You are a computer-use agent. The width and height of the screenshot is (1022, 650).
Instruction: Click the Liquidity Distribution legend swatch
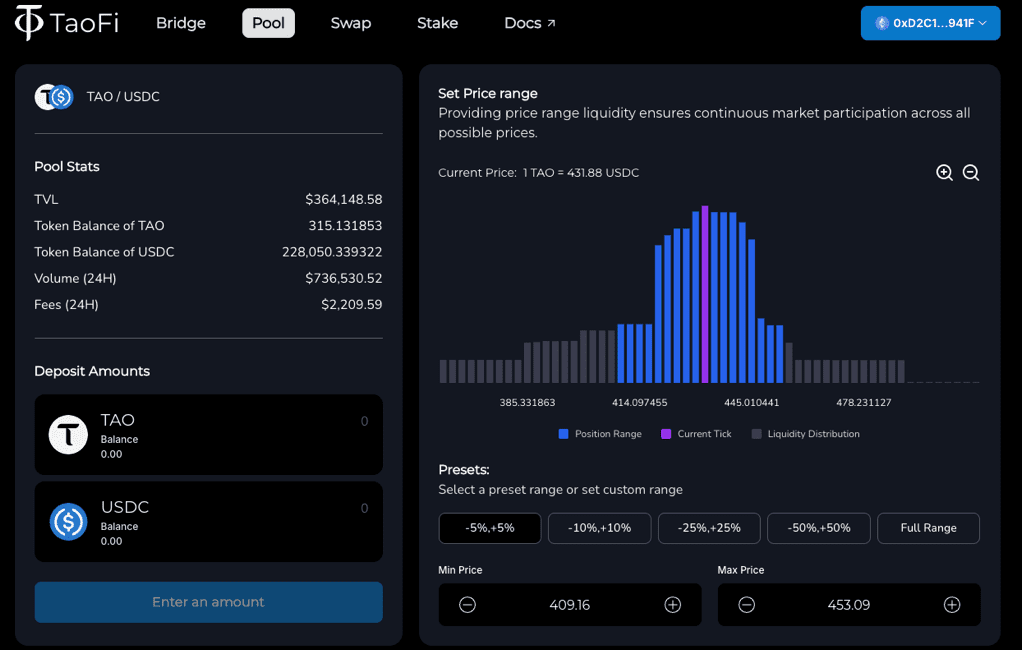757,434
